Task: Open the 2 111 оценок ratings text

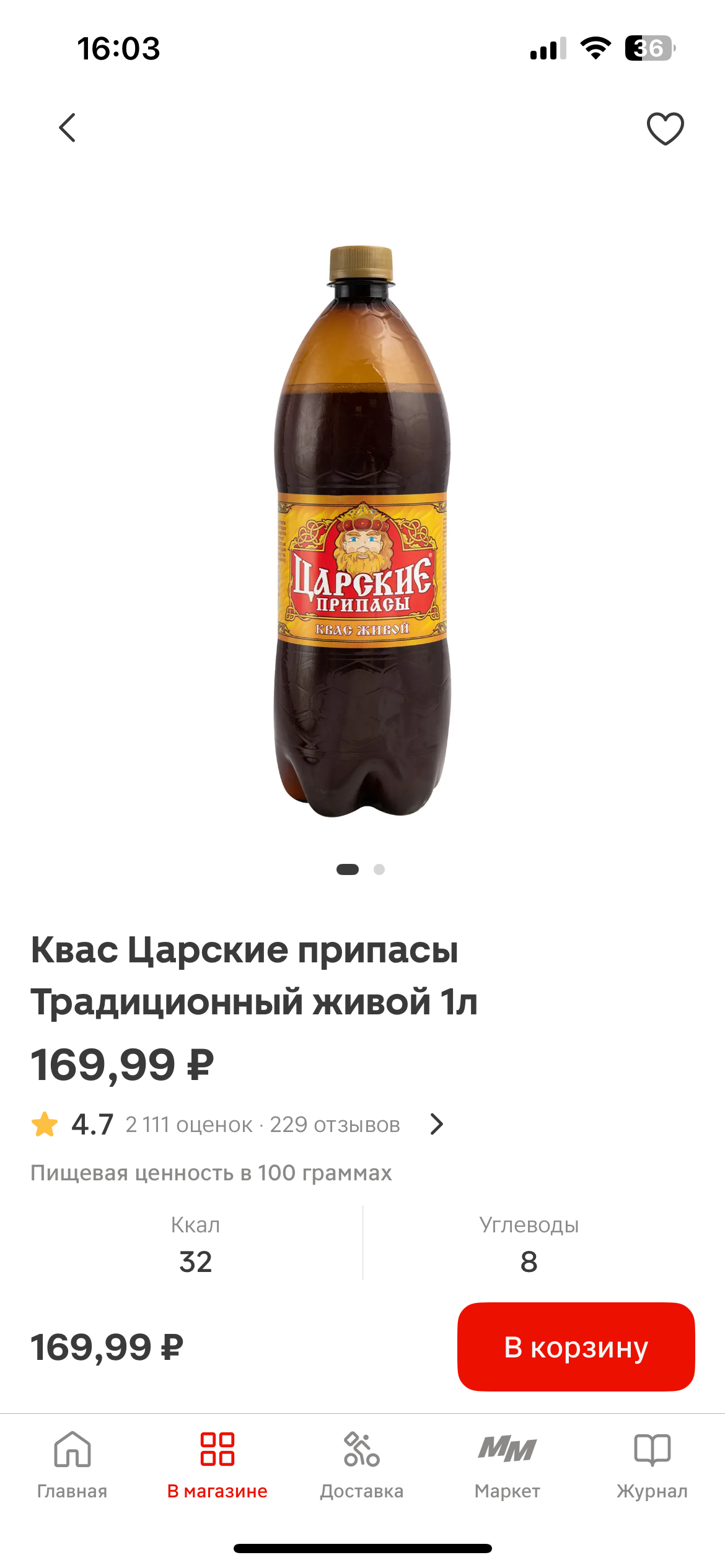Action: [189, 1125]
